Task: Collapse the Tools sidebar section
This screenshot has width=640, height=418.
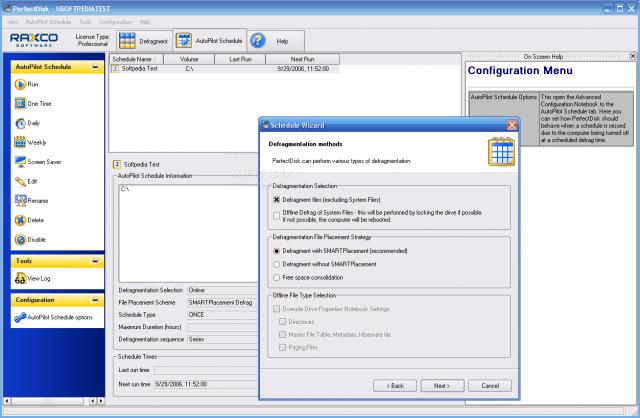Action: click(95, 261)
